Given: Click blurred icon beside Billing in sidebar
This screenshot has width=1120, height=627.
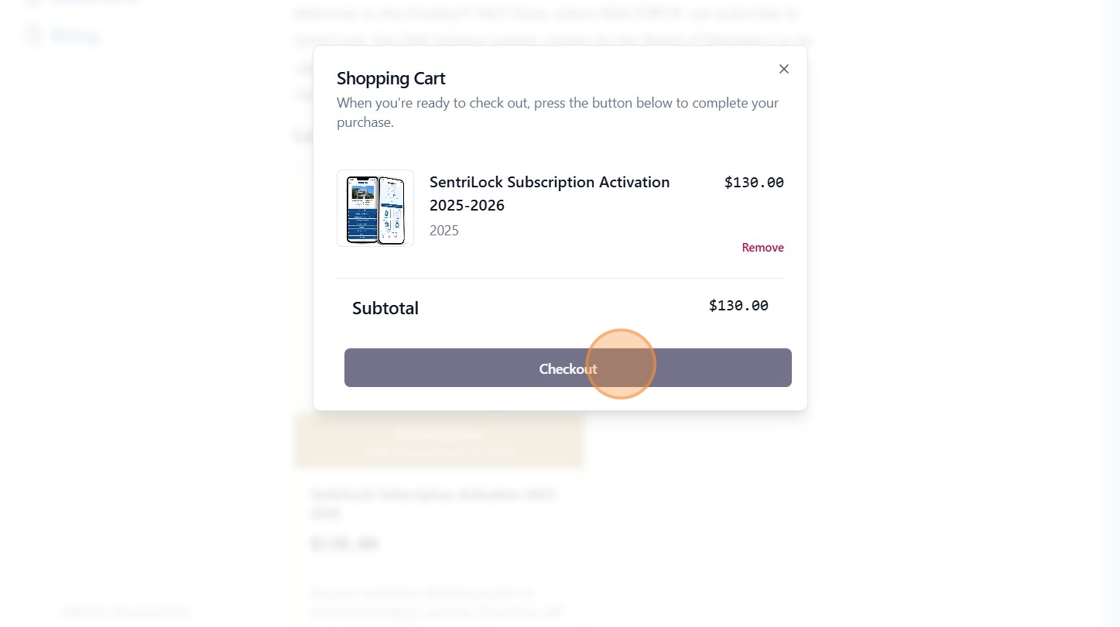Looking at the screenshot, I should coord(33,35).
